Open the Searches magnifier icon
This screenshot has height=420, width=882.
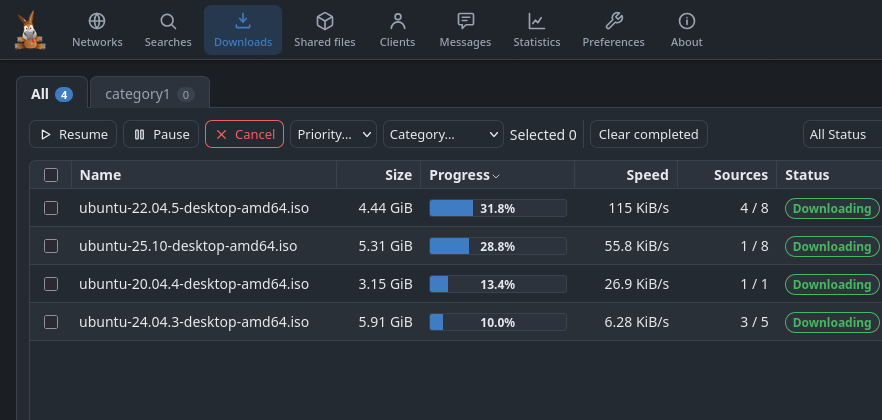(x=168, y=21)
